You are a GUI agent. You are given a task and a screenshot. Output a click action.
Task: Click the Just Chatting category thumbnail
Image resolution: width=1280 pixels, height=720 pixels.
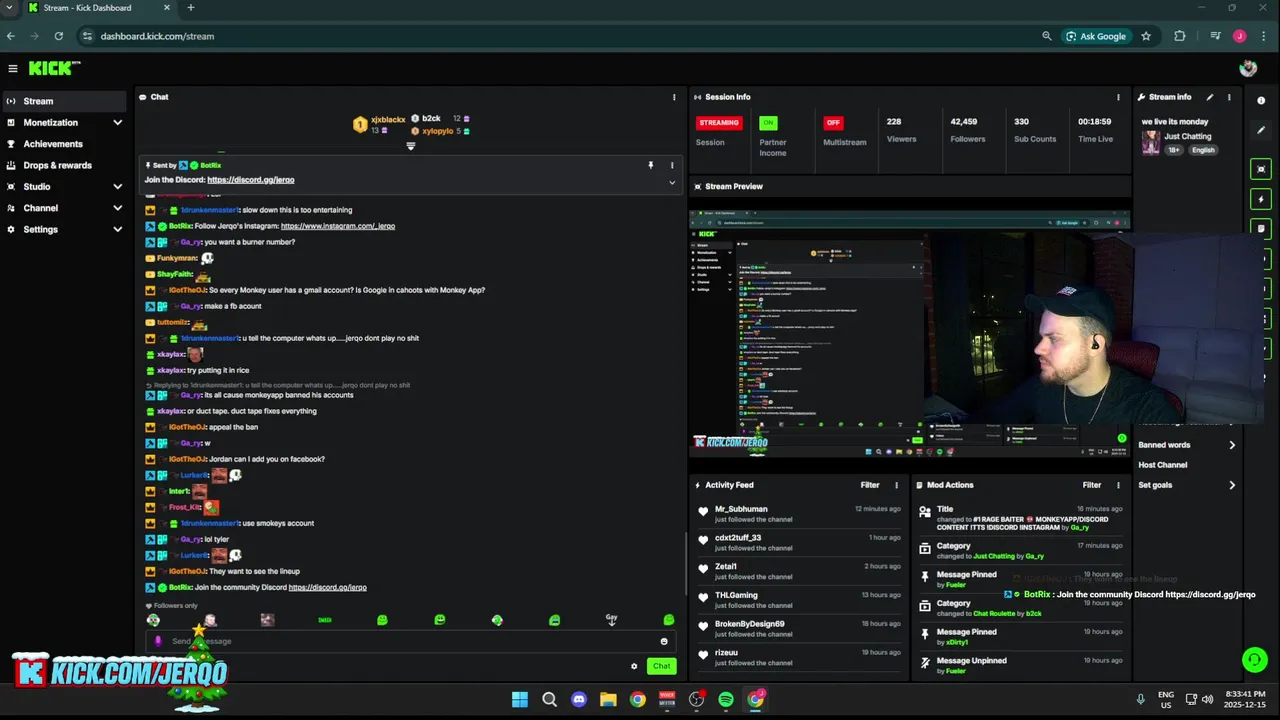coord(1151,142)
